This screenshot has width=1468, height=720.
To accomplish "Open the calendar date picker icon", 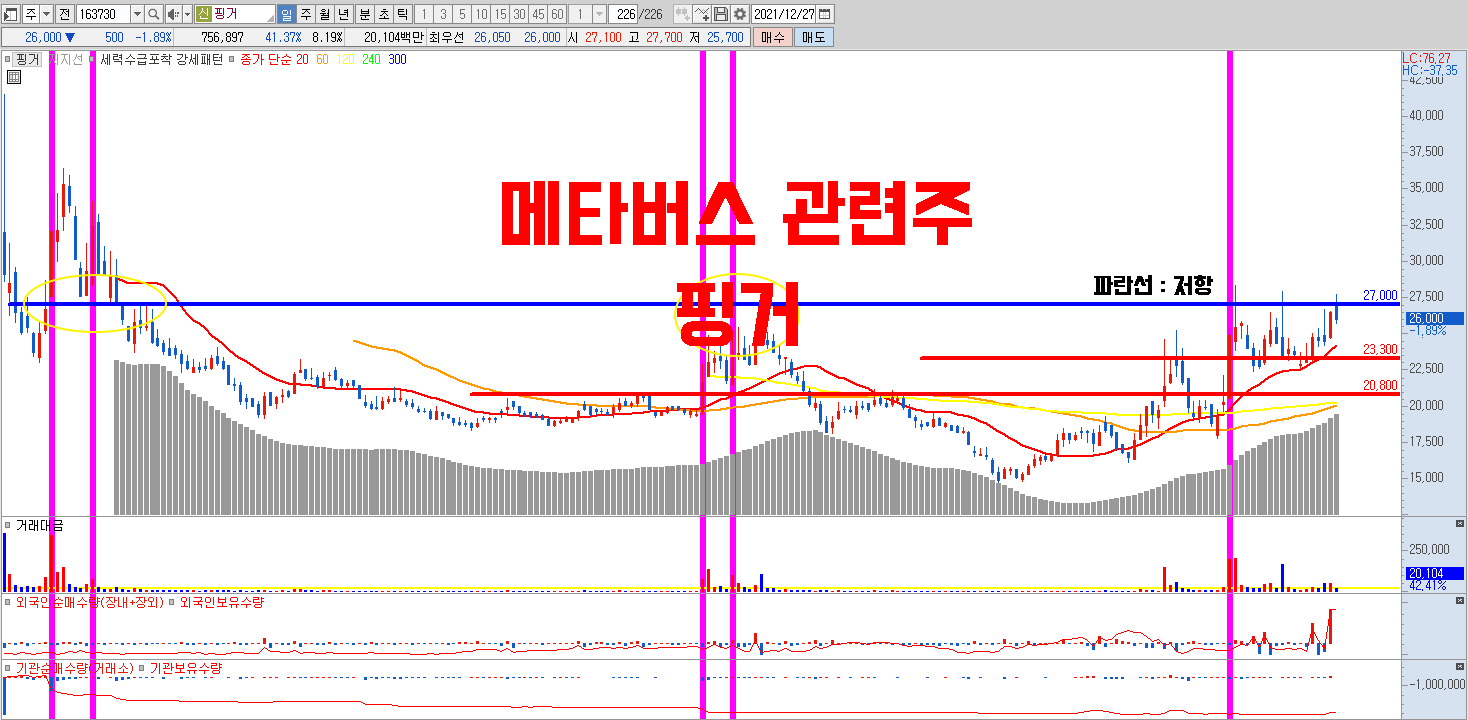I will tap(825, 14).
